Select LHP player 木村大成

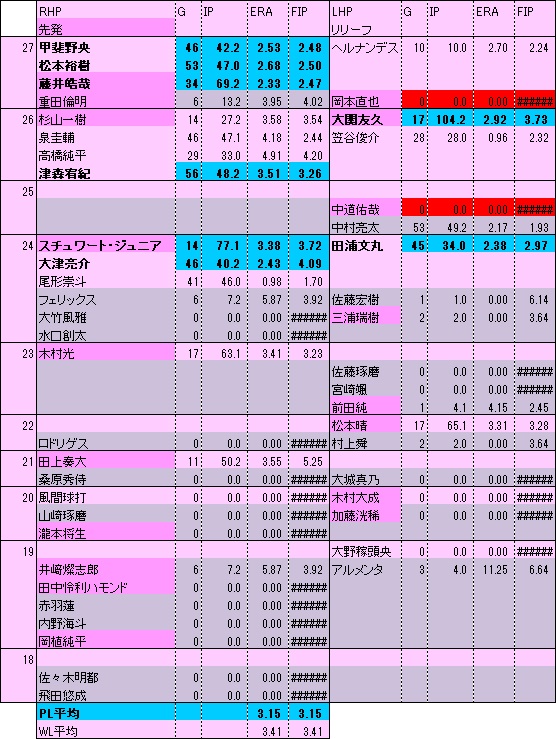(x=365, y=497)
